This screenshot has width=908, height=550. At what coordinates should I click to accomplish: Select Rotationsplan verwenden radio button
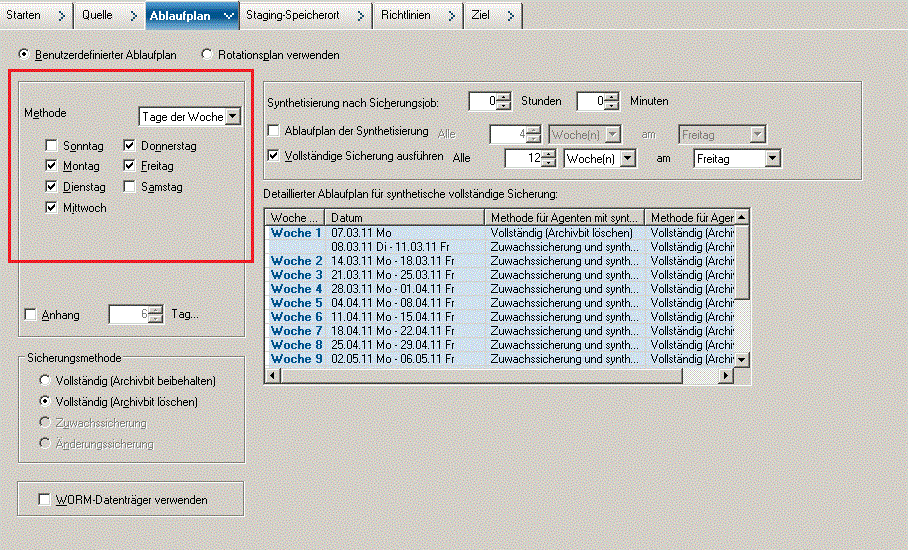[208, 55]
